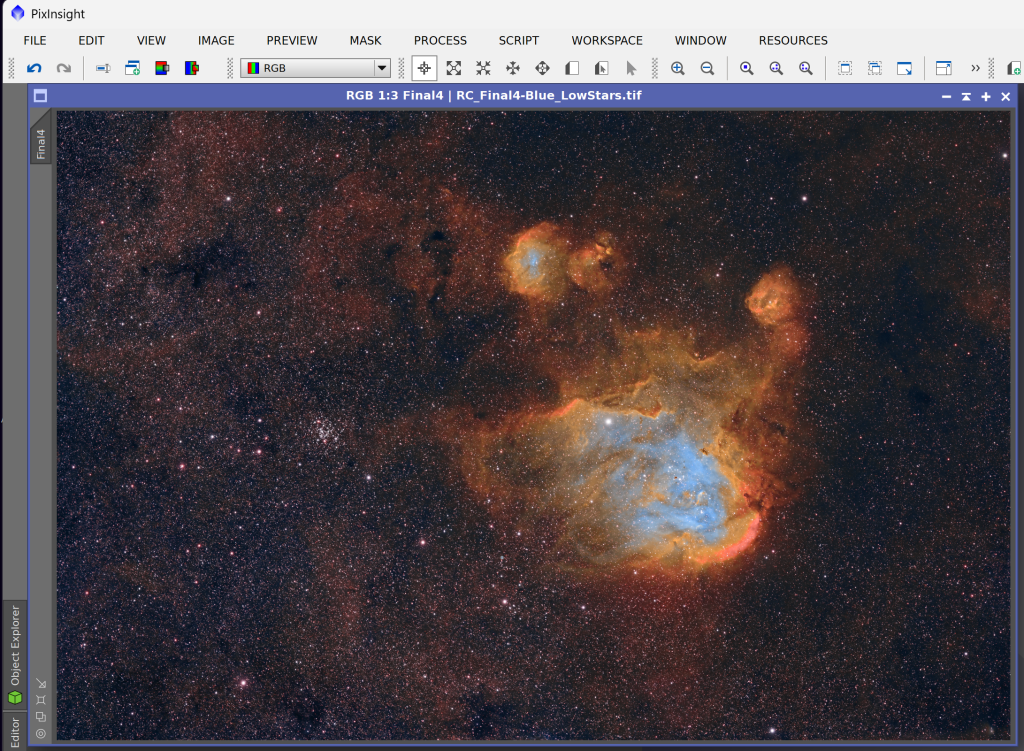Click the circular target icon in image window corner
This screenshot has width=1024, height=751.
point(41,733)
